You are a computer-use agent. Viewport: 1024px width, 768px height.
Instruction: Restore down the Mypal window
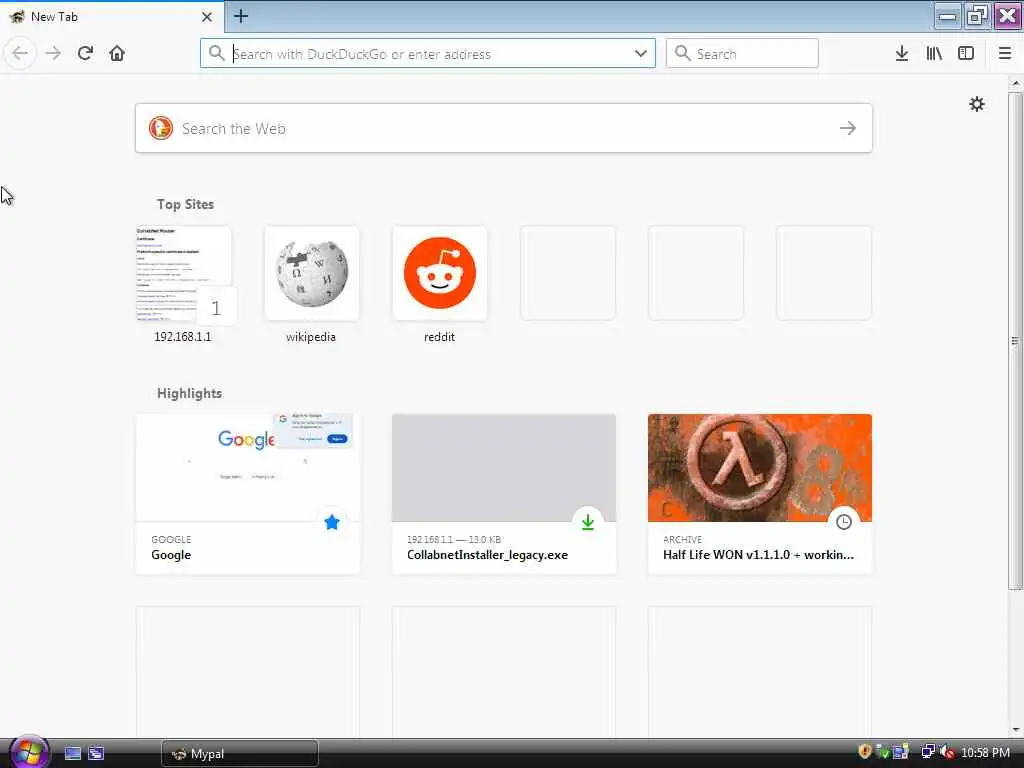[977, 16]
